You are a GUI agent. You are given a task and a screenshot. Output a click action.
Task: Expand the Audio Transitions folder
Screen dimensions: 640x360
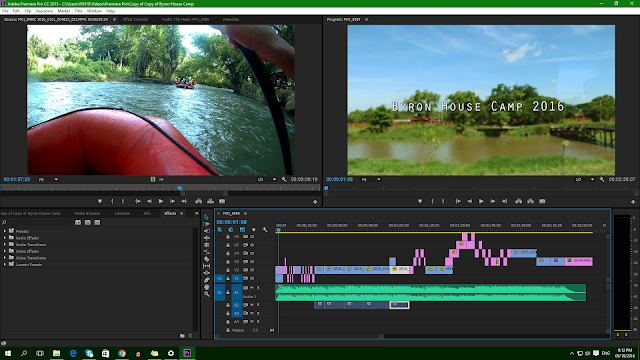[5, 244]
